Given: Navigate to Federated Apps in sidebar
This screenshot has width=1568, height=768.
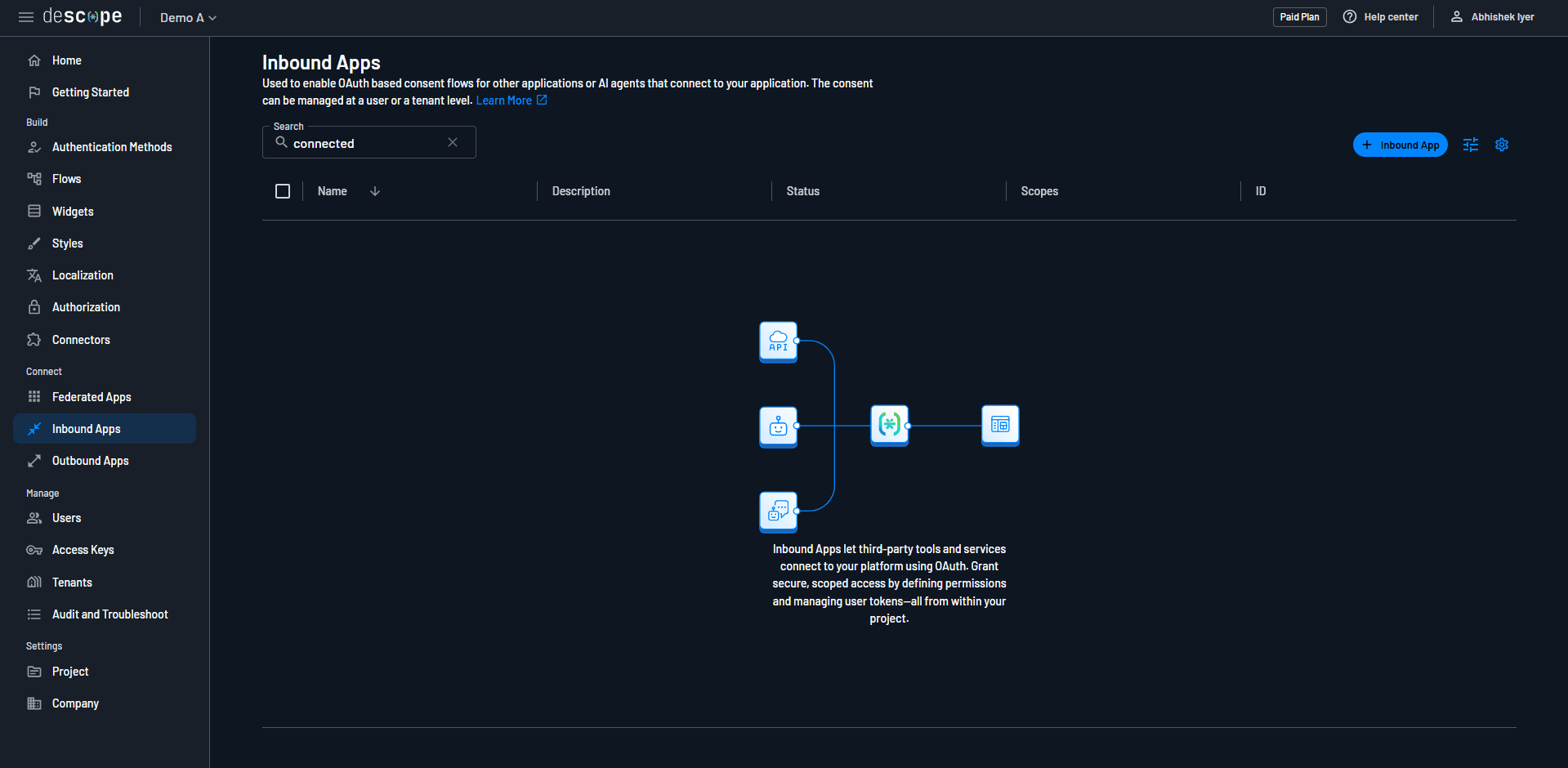Looking at the screenshot, I should (x=91, y=397).
